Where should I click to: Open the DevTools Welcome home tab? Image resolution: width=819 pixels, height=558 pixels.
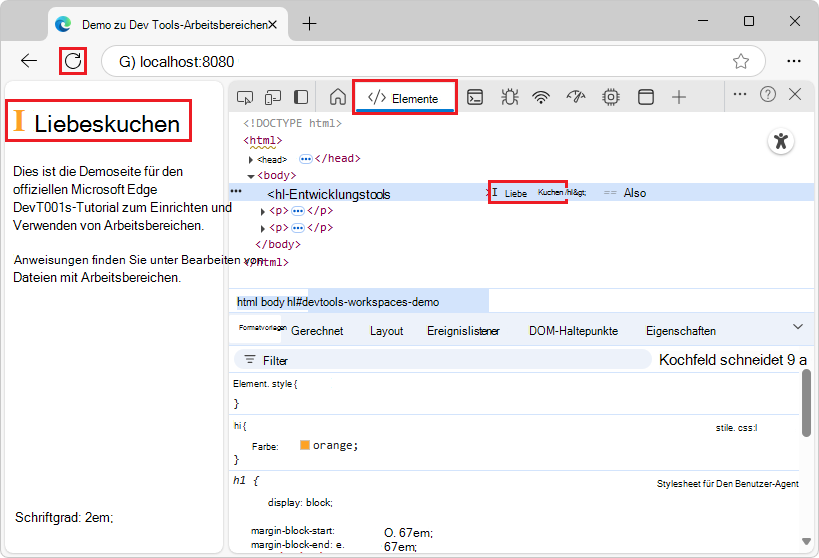pyautogui.click(x=337, y=97)
